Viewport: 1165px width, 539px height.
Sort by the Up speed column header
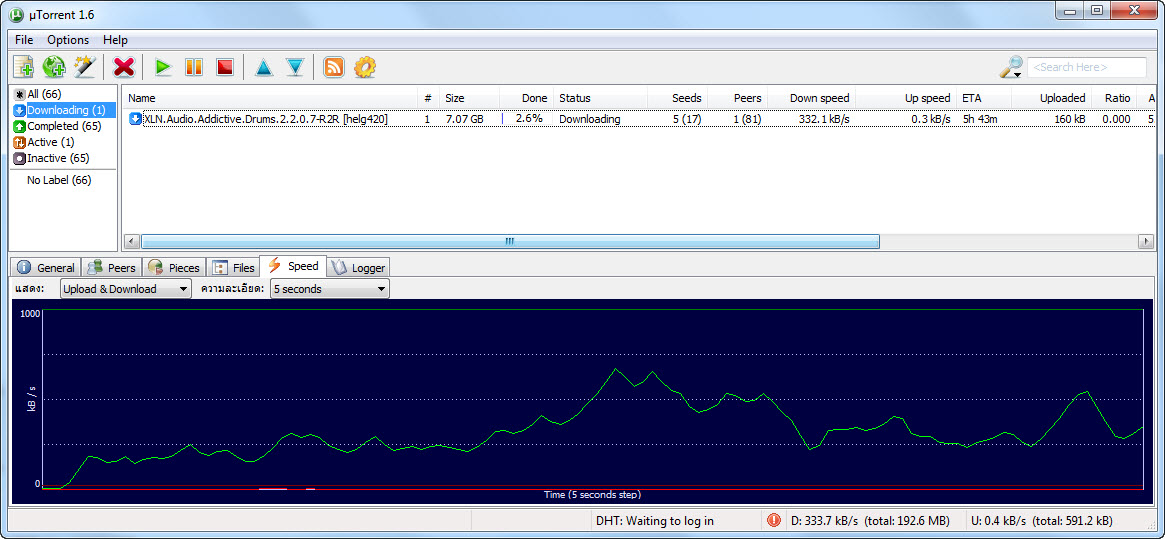[x=906, y=98]
